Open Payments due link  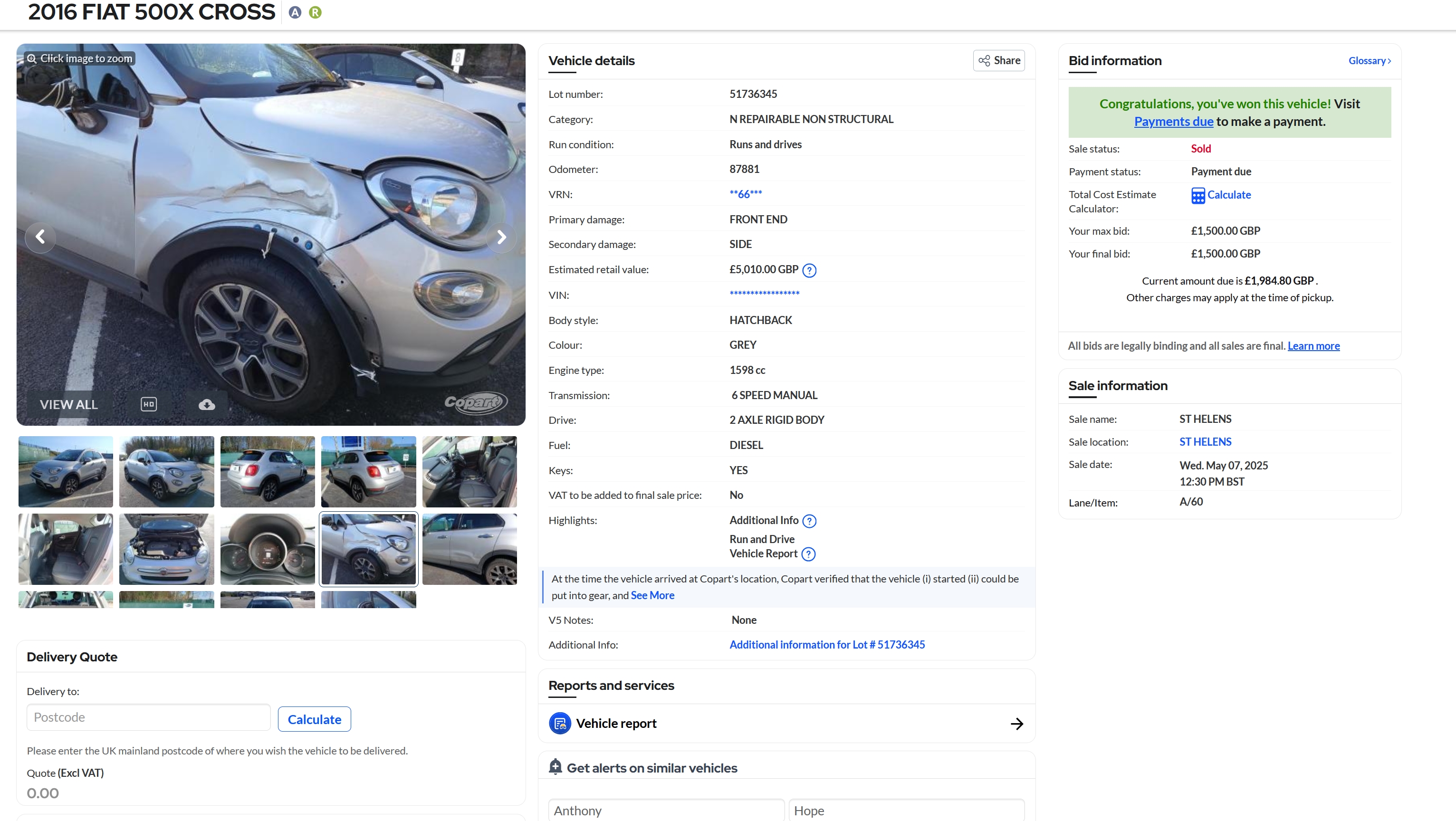click(x=1173, y=122)
